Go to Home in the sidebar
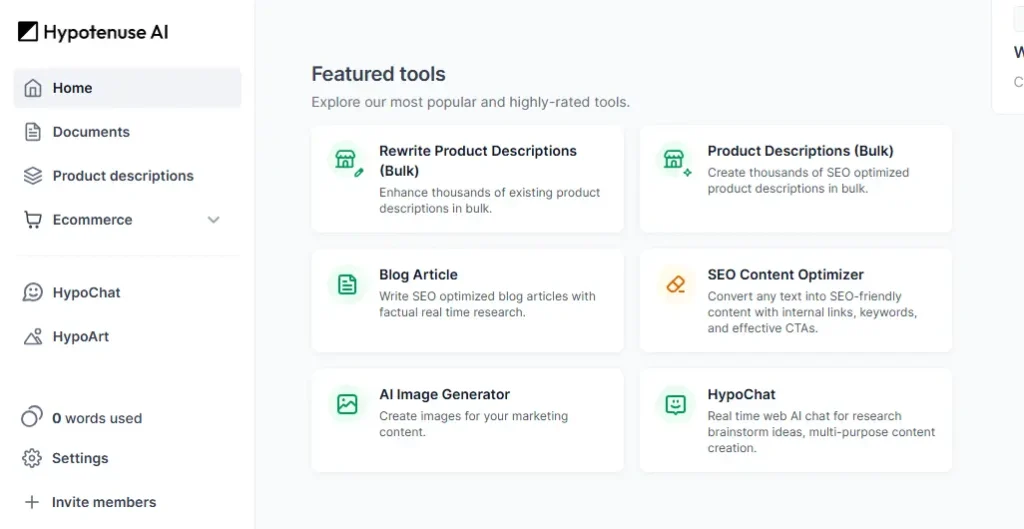 127,88
